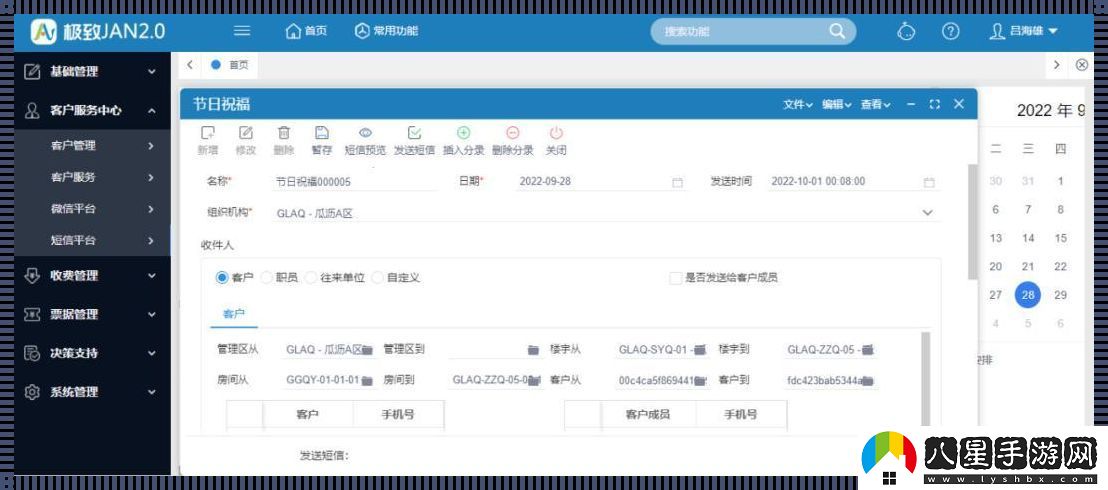1108x490 pixels.
Task: Click the 删除 (delete) trash icon
Action: (x=283, y=133)
